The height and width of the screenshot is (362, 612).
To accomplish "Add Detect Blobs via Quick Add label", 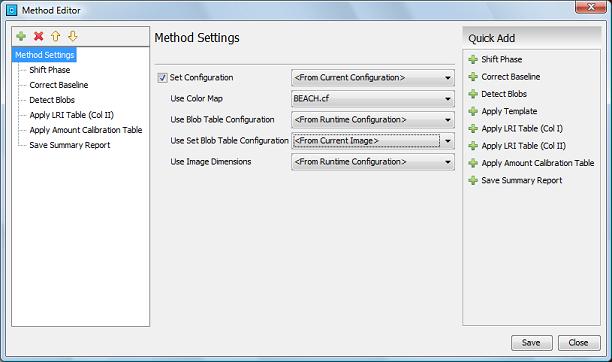I will tap(504, 94).
